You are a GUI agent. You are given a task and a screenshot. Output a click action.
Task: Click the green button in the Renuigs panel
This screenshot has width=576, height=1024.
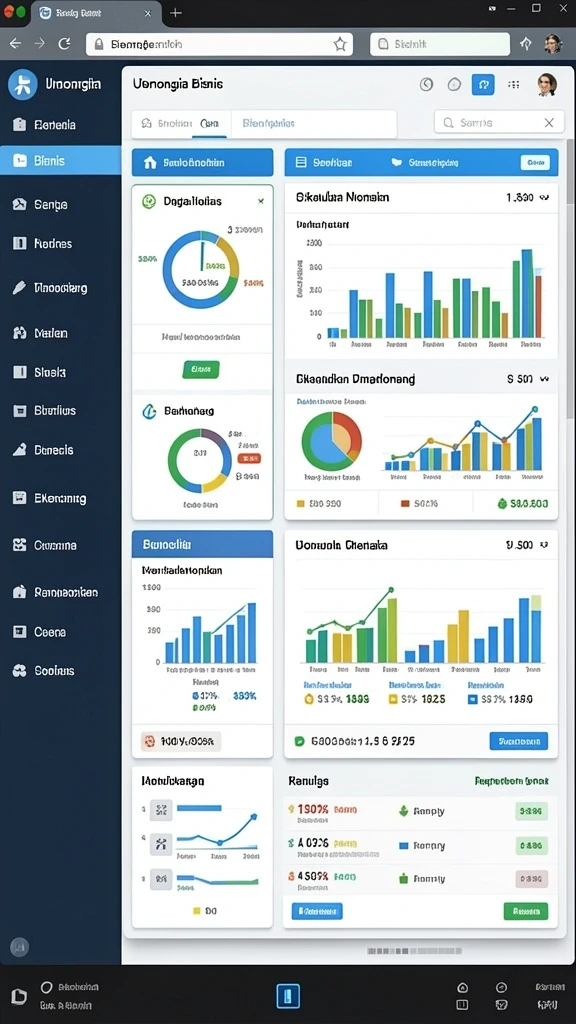coord(526,911)
